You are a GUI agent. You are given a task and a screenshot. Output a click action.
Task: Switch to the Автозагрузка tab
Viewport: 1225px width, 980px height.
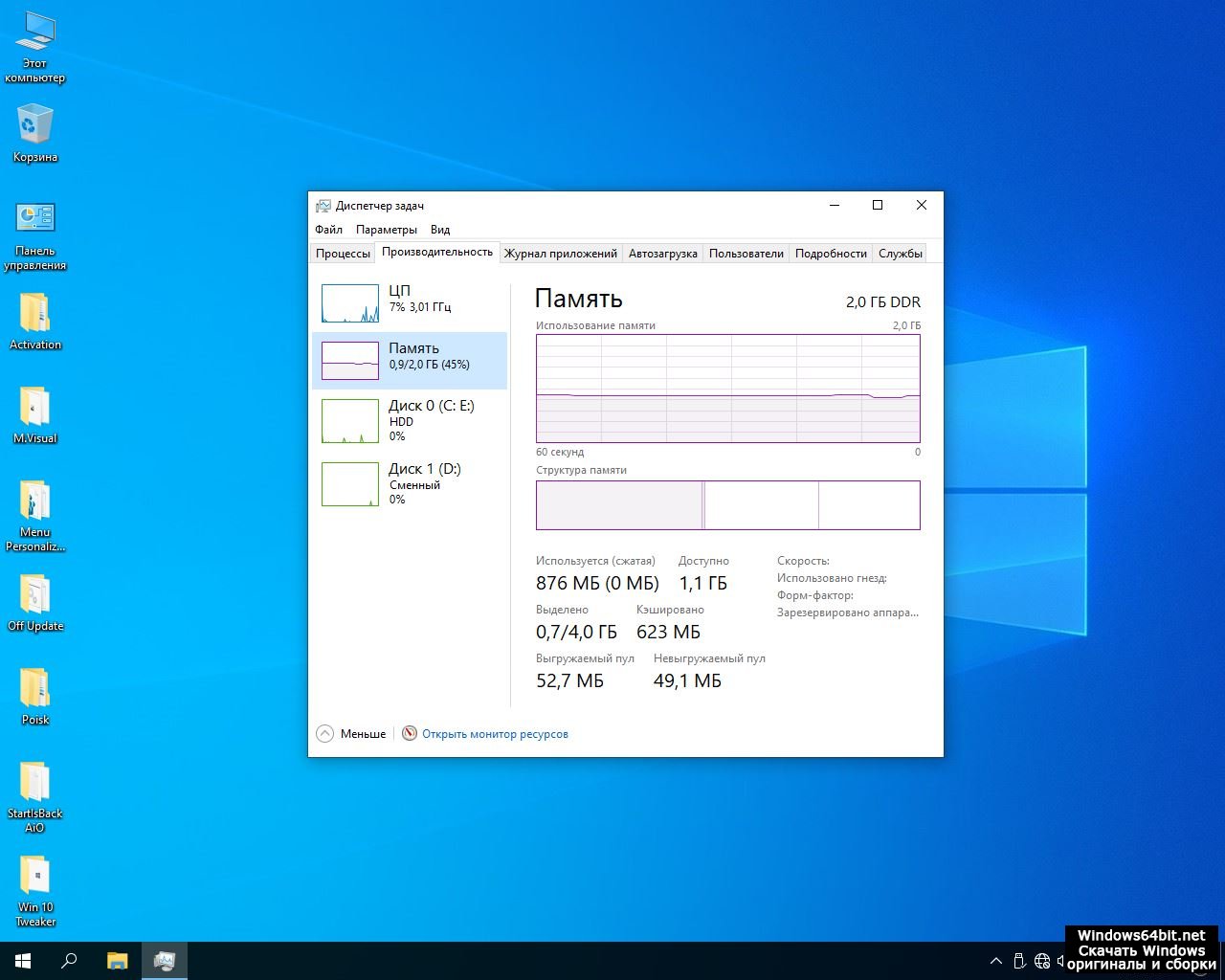[662, 254]
